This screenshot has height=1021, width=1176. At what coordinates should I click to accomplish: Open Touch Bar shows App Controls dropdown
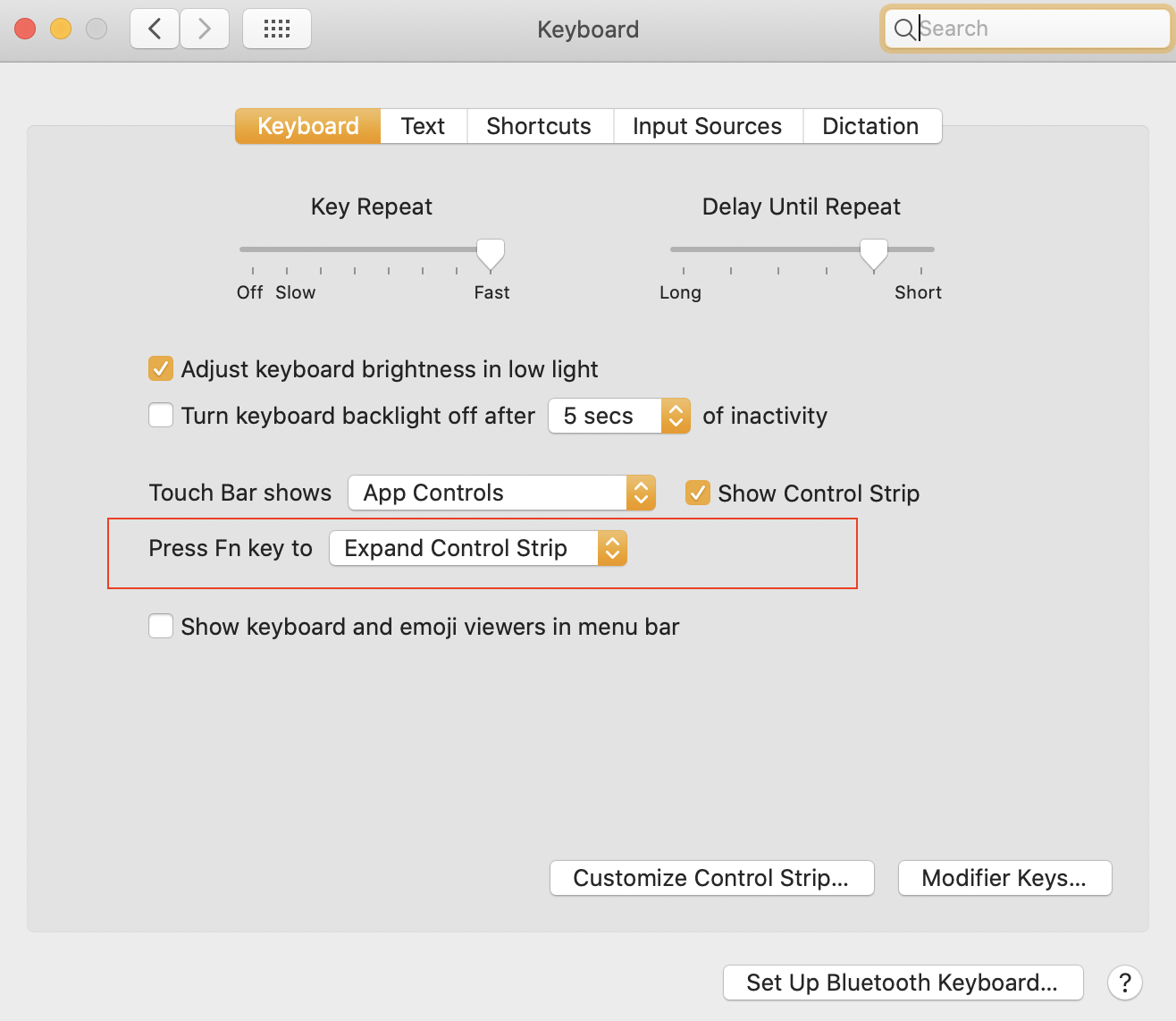(x=501, y=493)
